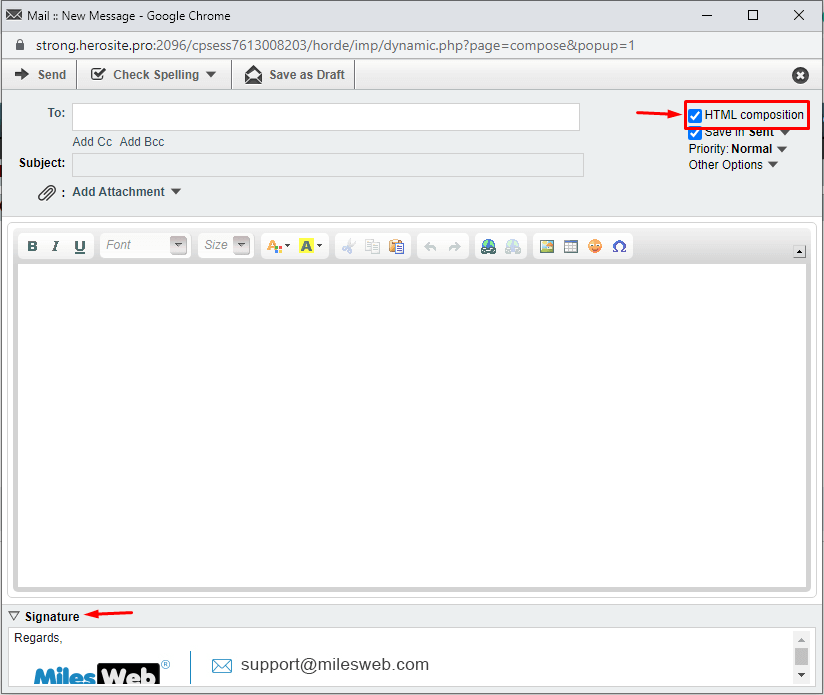Insert an image into the message
824x695 pixels.
546,246
